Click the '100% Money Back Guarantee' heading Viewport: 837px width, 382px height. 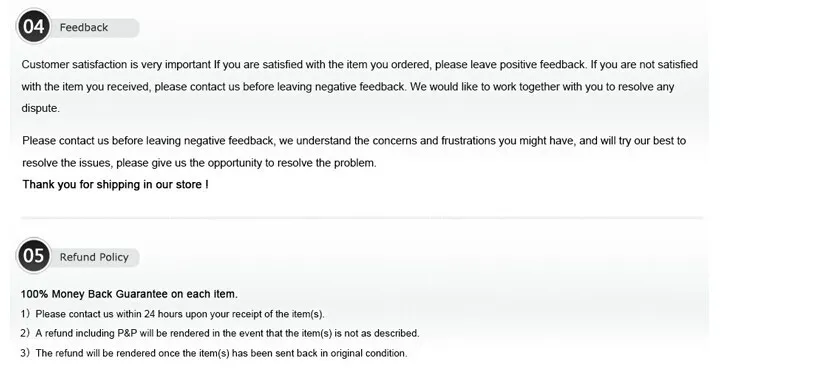point(129,294)
